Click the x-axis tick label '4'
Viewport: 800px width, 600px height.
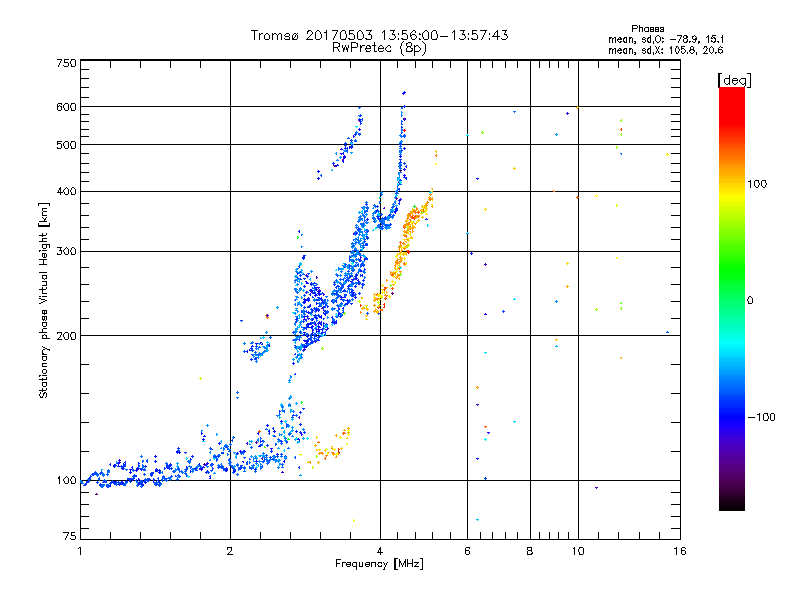click(380, 551)
